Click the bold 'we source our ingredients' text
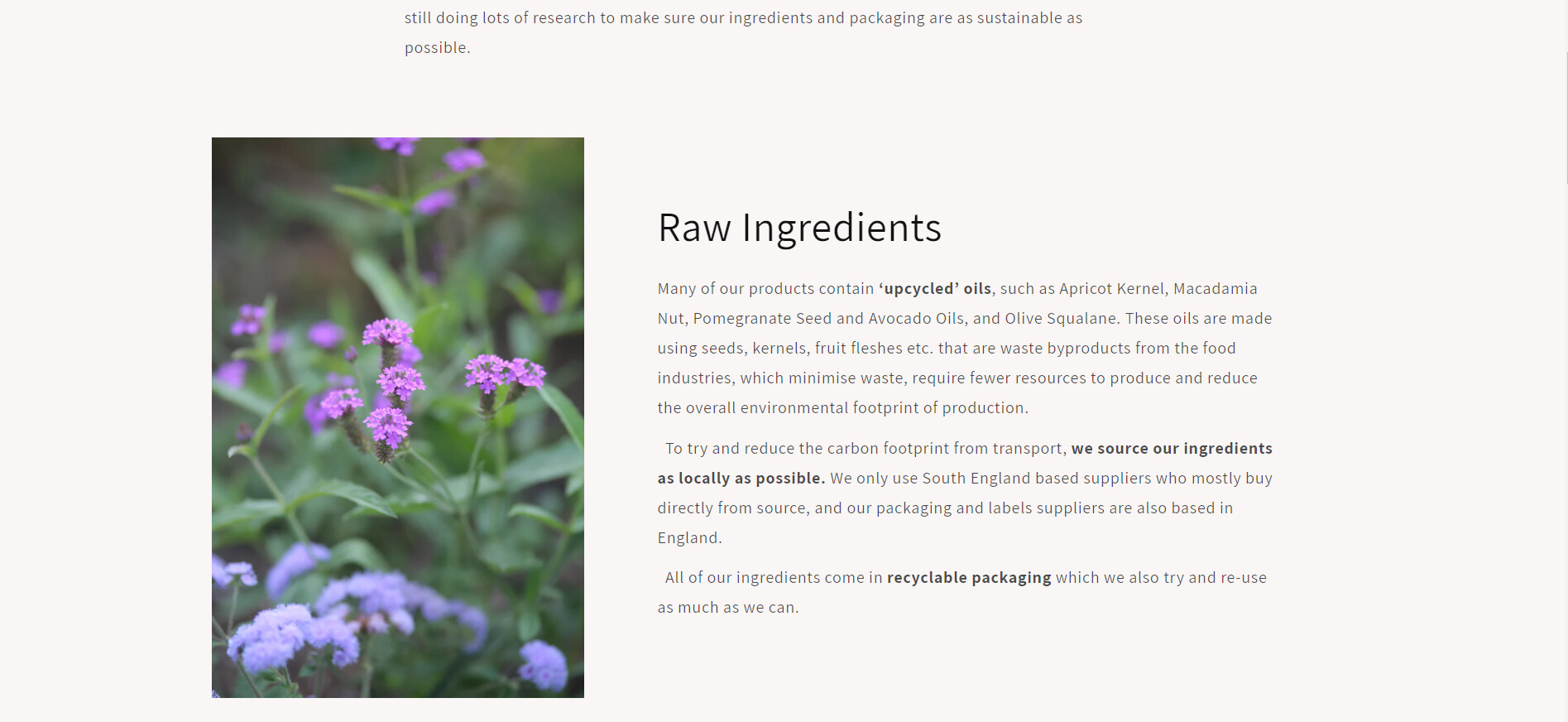Viewport: 1568px width, 722px height. [1172, 449]
